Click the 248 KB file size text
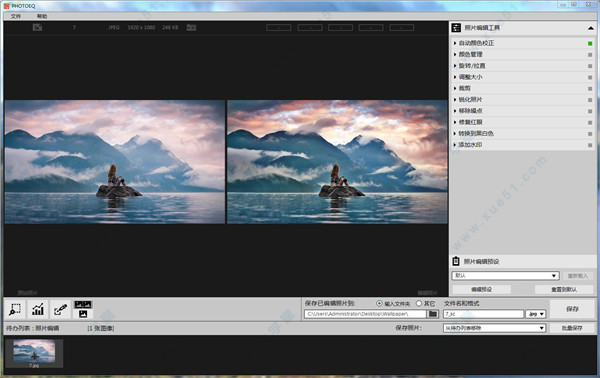The image size is (600, 378). tap(170, 28)
